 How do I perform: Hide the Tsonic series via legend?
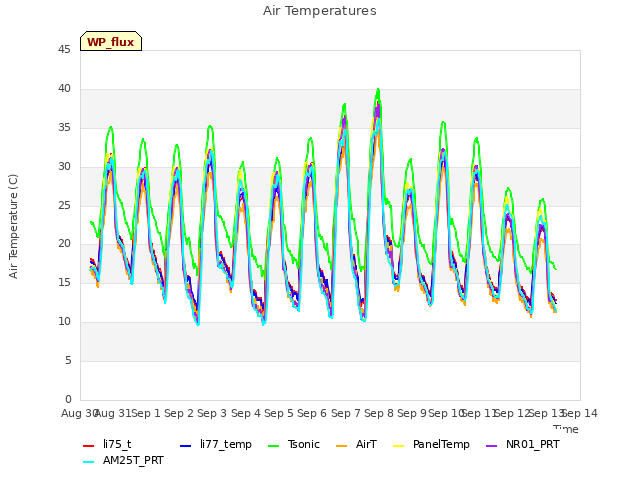(x=293, y=444)
